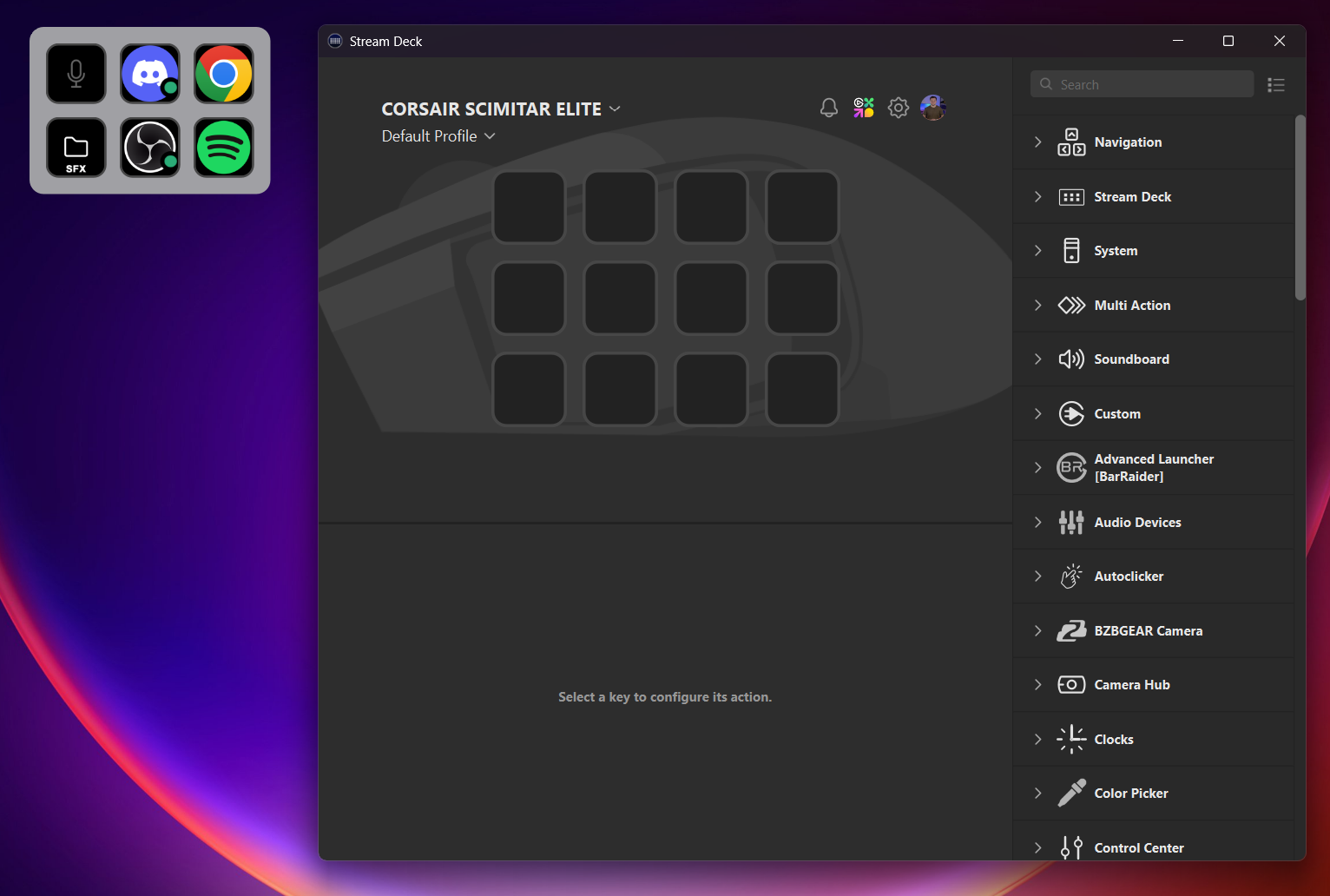Screen dimensions: 1330x896
Task: Click the Audio Devices mixer icon
Action: point(1071,523)
